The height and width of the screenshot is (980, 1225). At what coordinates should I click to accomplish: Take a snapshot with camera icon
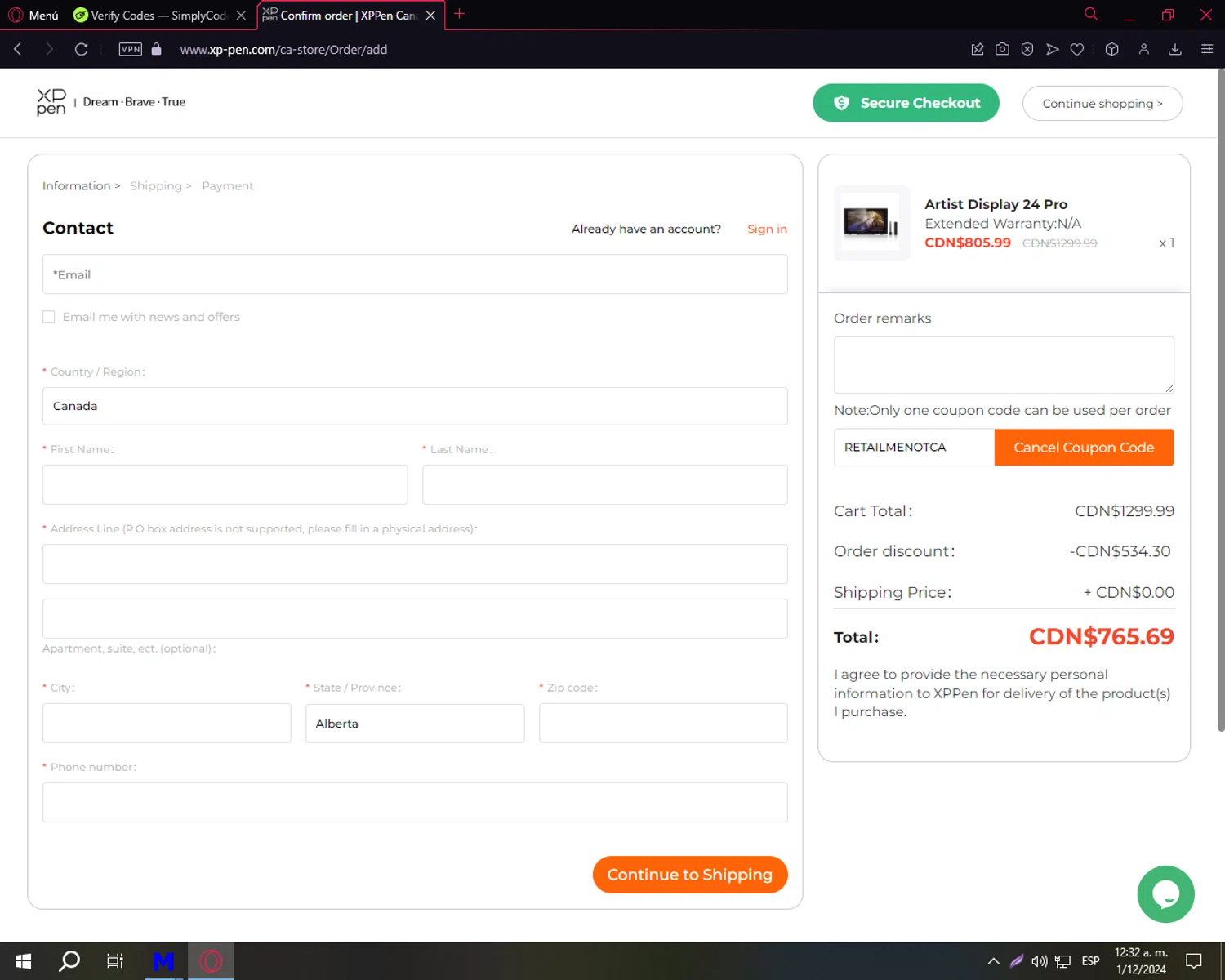1002,49
